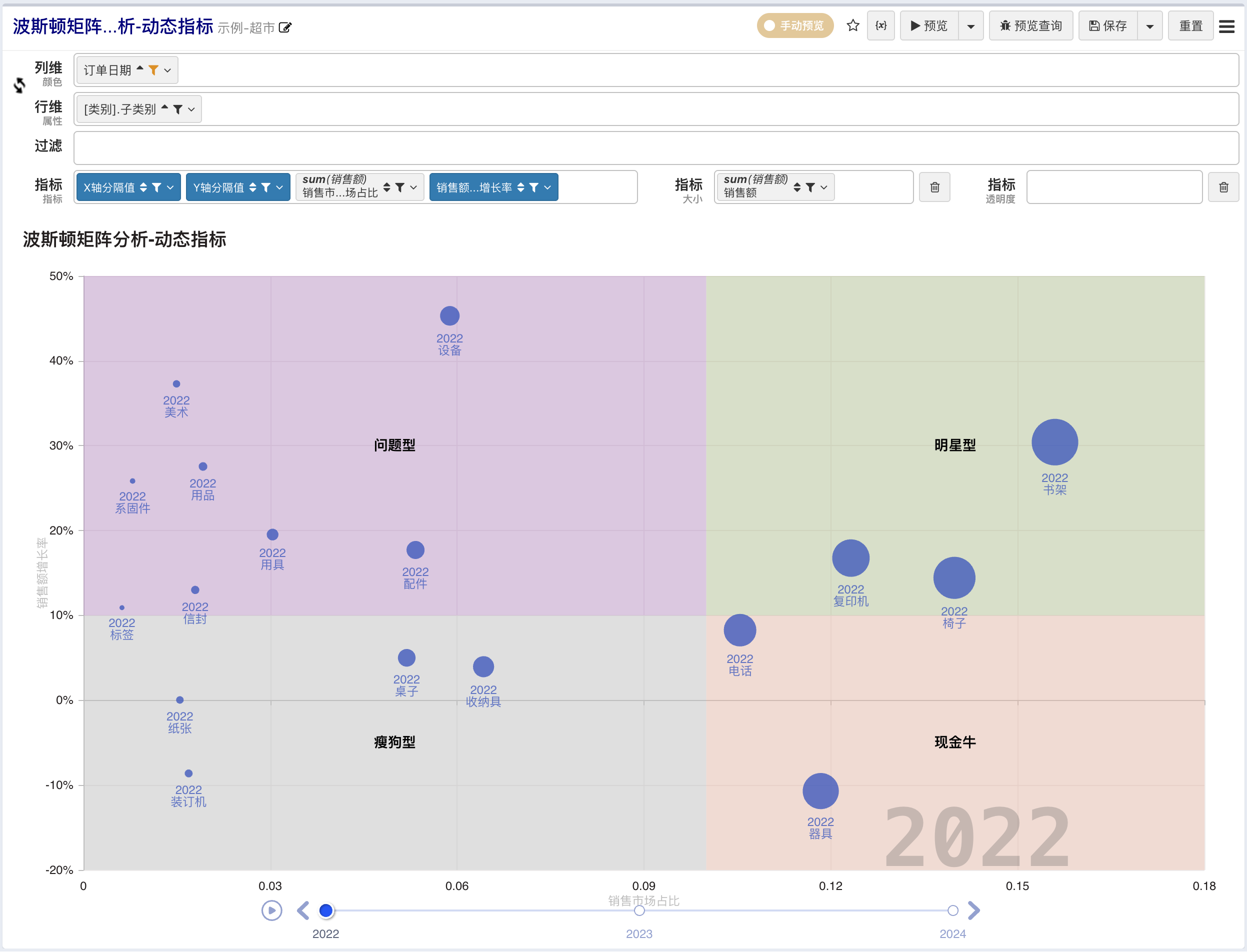This screenshot has height=952, width=1247.
Task: Toggle the 手动预览 switch
Action: click(794, 26)
